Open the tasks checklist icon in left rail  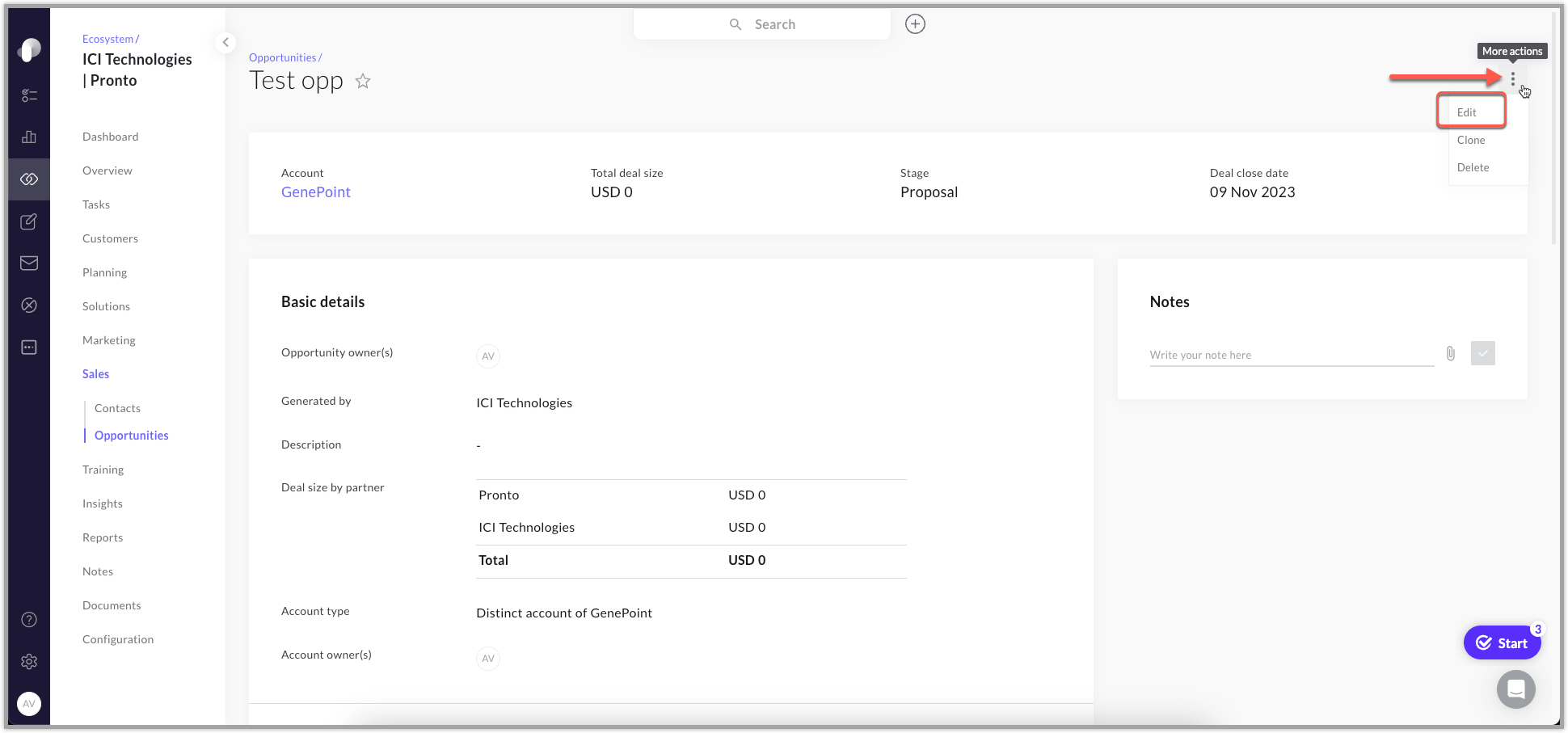point(29,95)
